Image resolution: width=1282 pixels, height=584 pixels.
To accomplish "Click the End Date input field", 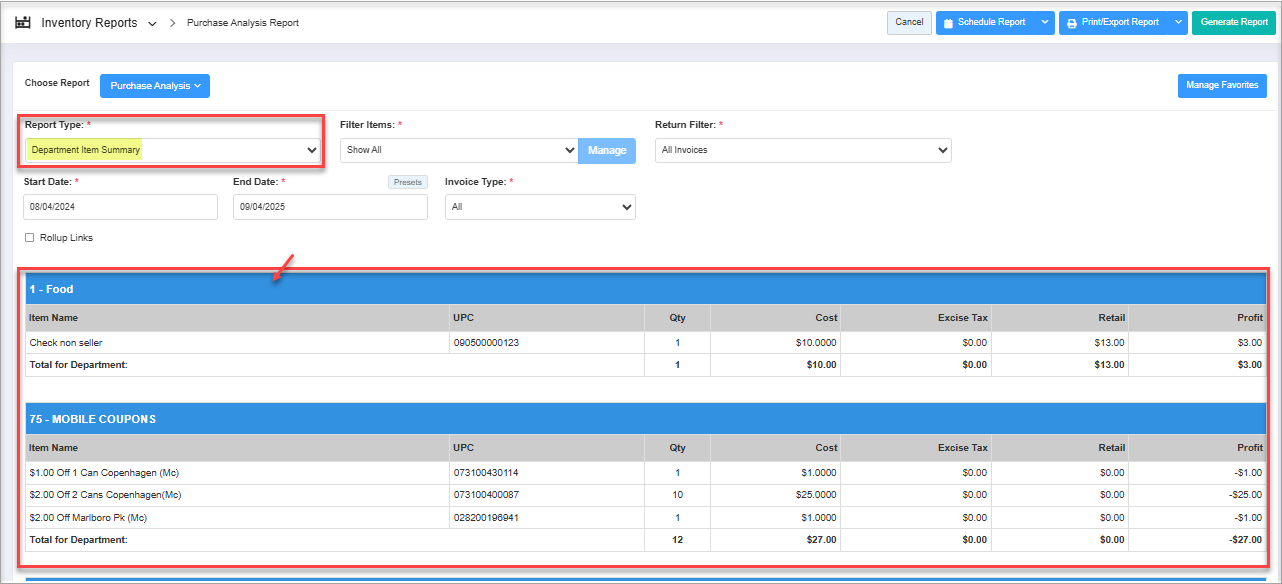I will (330, 207).
